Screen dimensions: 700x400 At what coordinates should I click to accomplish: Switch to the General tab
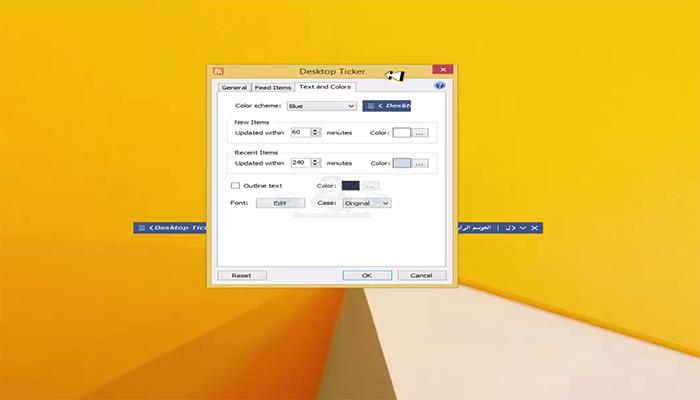click(x=234, y=88)
